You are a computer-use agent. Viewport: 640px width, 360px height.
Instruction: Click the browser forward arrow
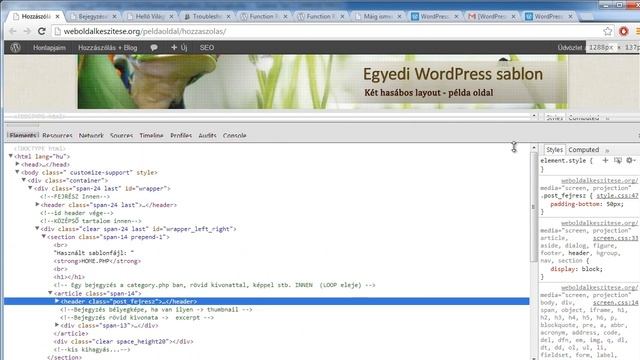[27, 31]
